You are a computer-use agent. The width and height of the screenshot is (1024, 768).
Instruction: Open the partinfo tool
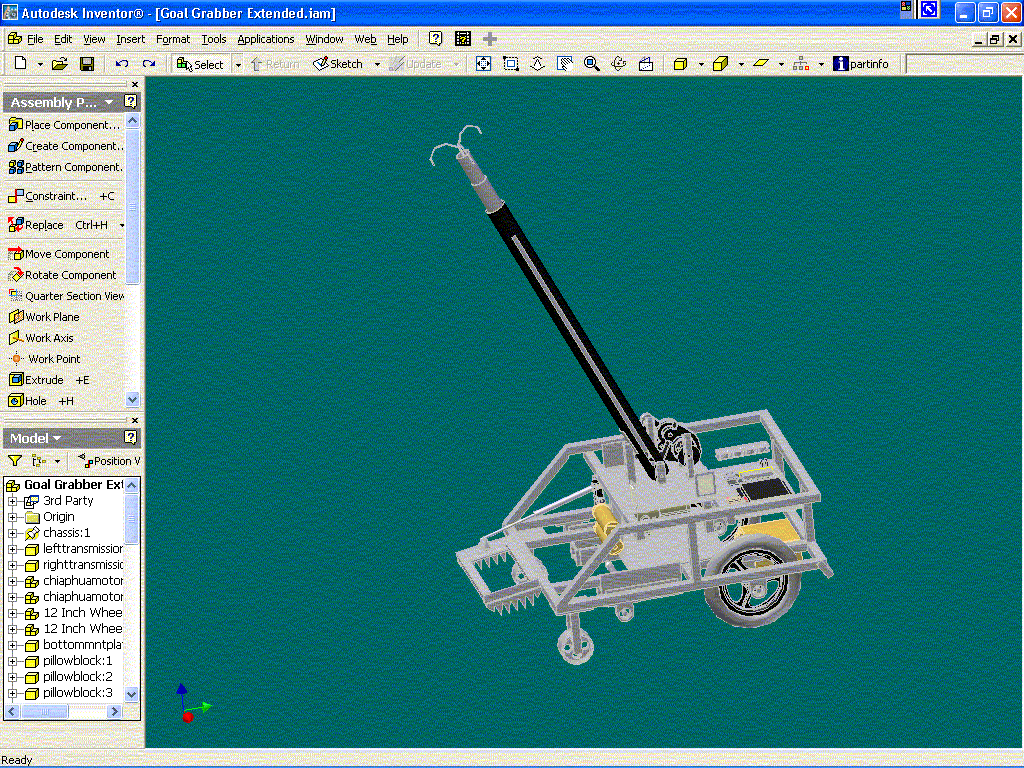[861, 63]
